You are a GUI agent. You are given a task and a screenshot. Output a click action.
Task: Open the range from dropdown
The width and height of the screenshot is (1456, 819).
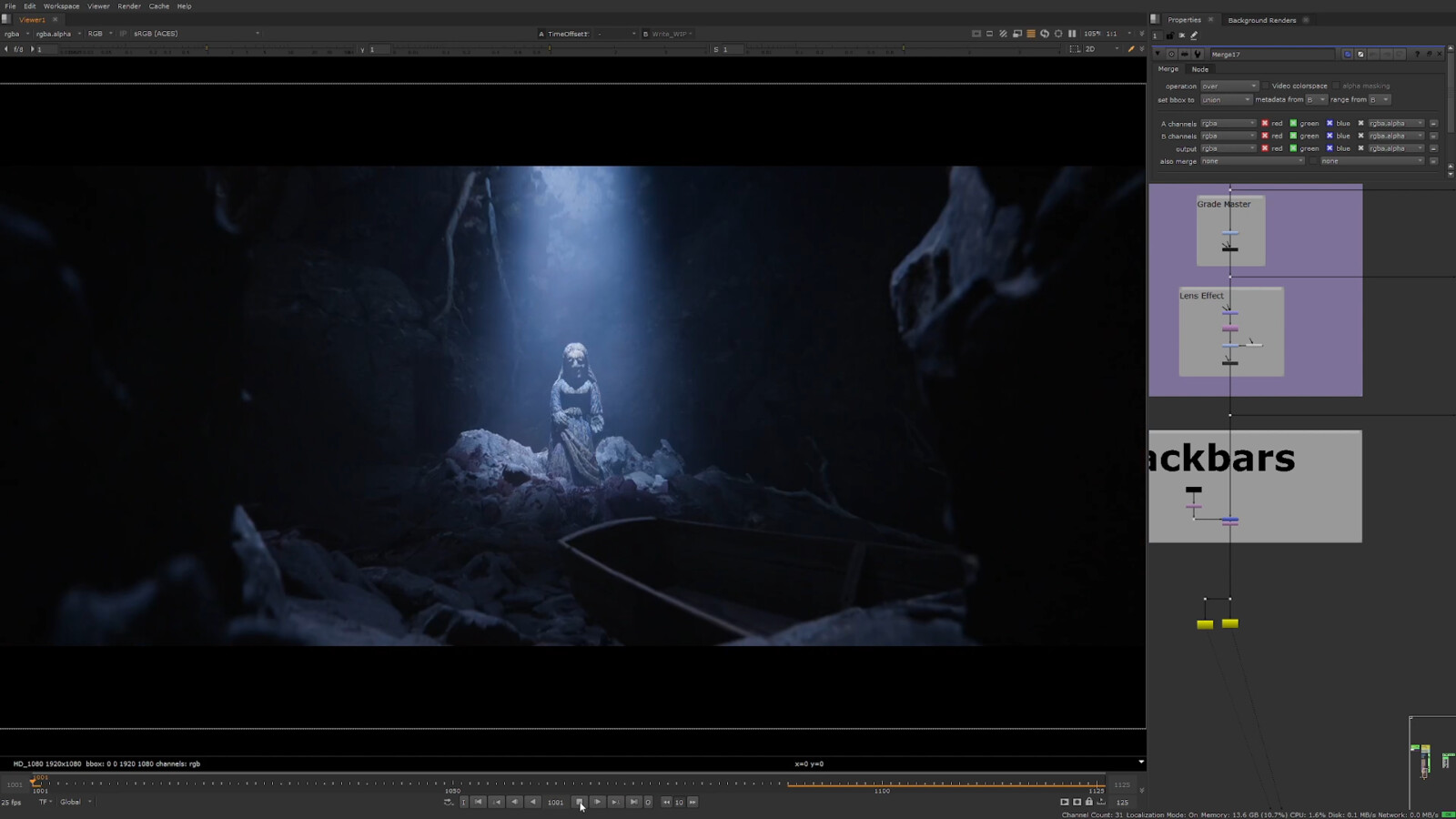tap(1380, 100)
